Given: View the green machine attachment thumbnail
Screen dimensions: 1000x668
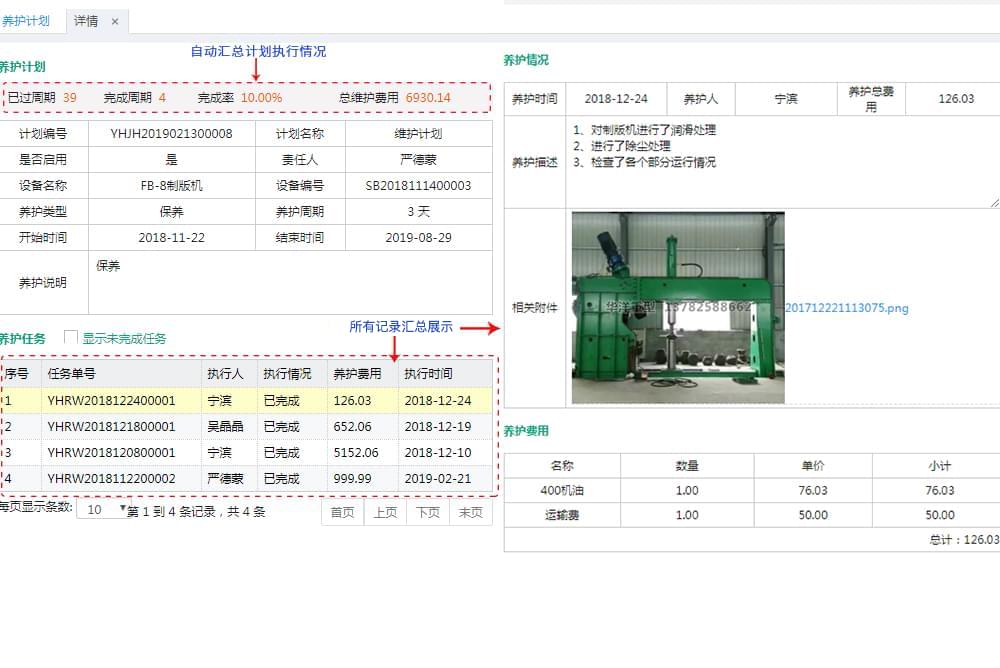Looking at the screenshot, I should (x=678, y=308).
